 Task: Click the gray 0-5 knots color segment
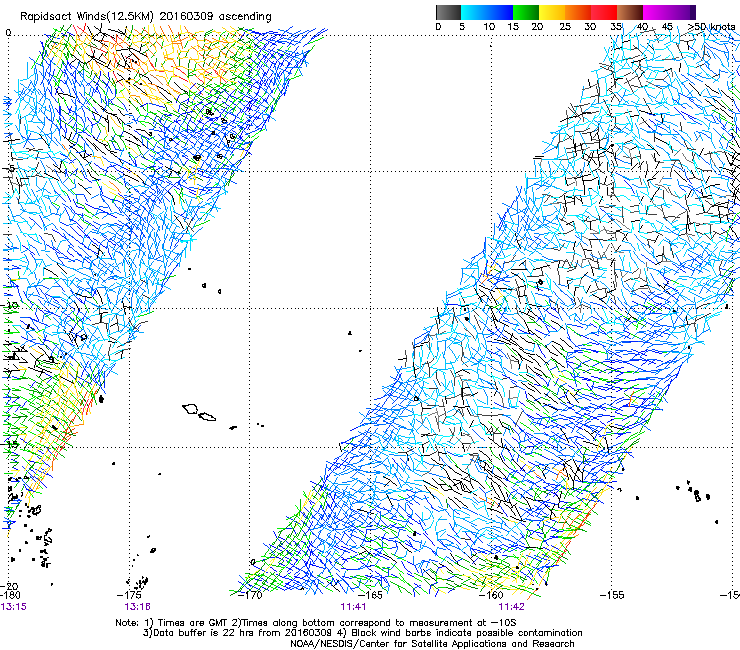448,12
